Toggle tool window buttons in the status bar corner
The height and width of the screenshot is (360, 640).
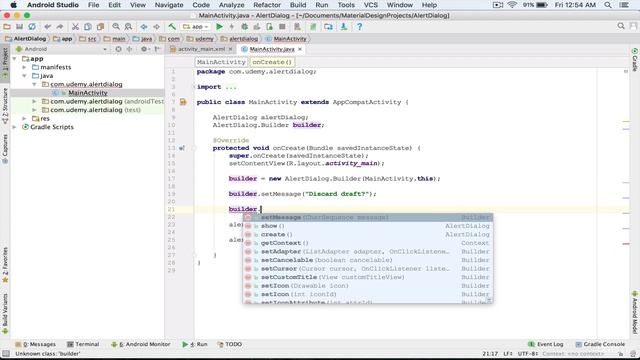pyautogui.click(x=5, y=353)
